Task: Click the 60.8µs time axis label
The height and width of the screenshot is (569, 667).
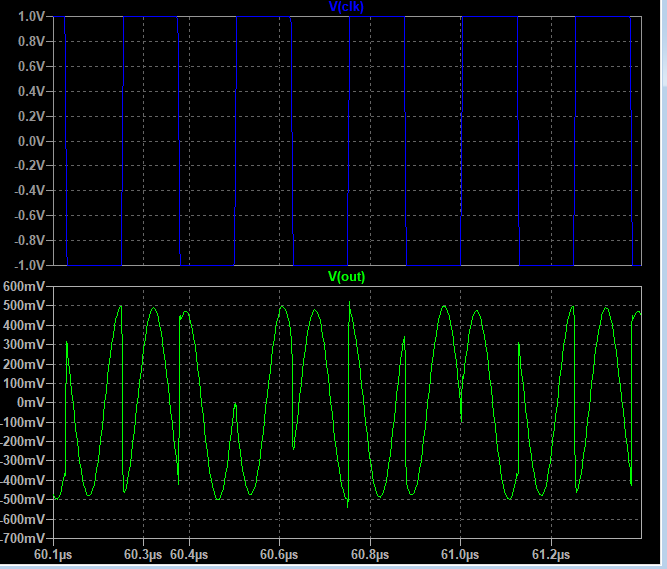Action: [x=369, y=554]
